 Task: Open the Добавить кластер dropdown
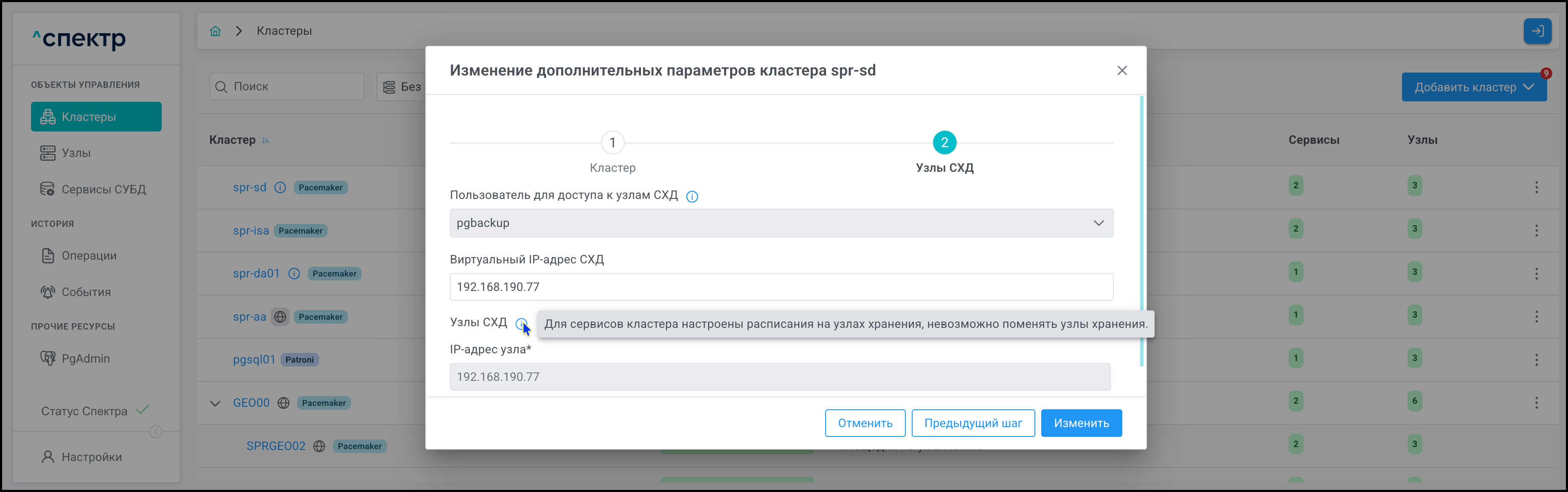tap(1473, 87)
